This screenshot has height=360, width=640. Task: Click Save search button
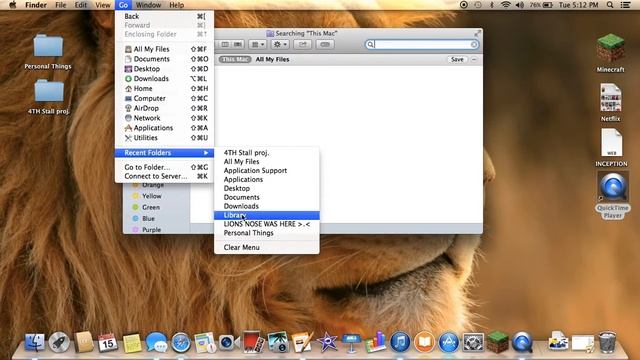[x=457, y=60]
